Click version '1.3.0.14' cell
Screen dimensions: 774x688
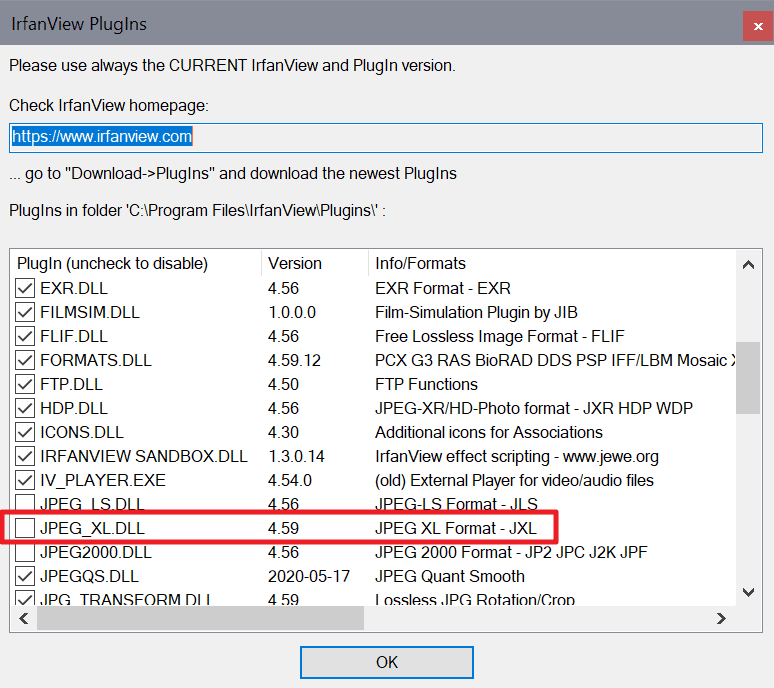tap(296, 457)
